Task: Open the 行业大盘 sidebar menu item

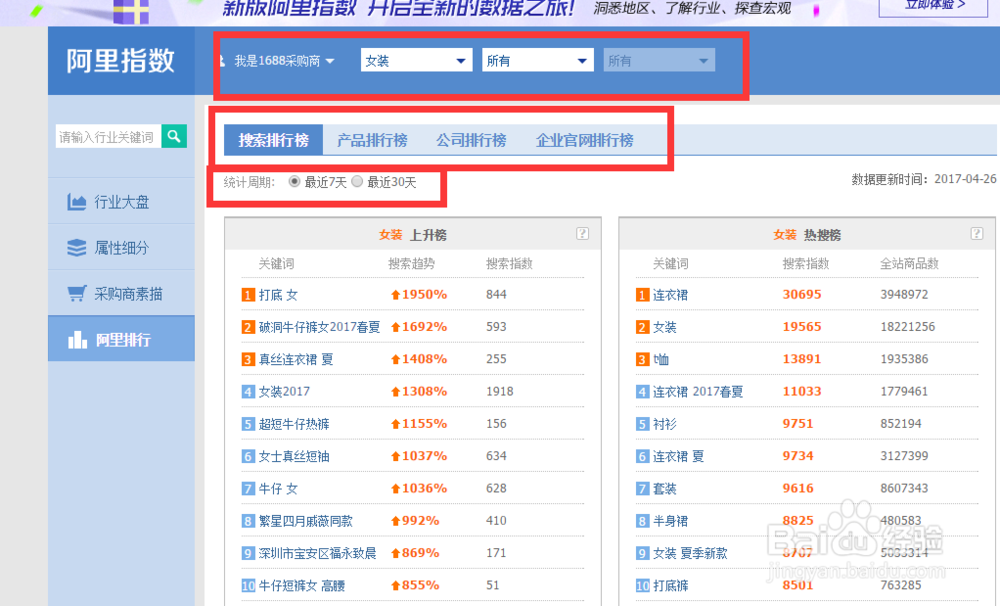Action: pyautogui.click(x=121, y=202)
